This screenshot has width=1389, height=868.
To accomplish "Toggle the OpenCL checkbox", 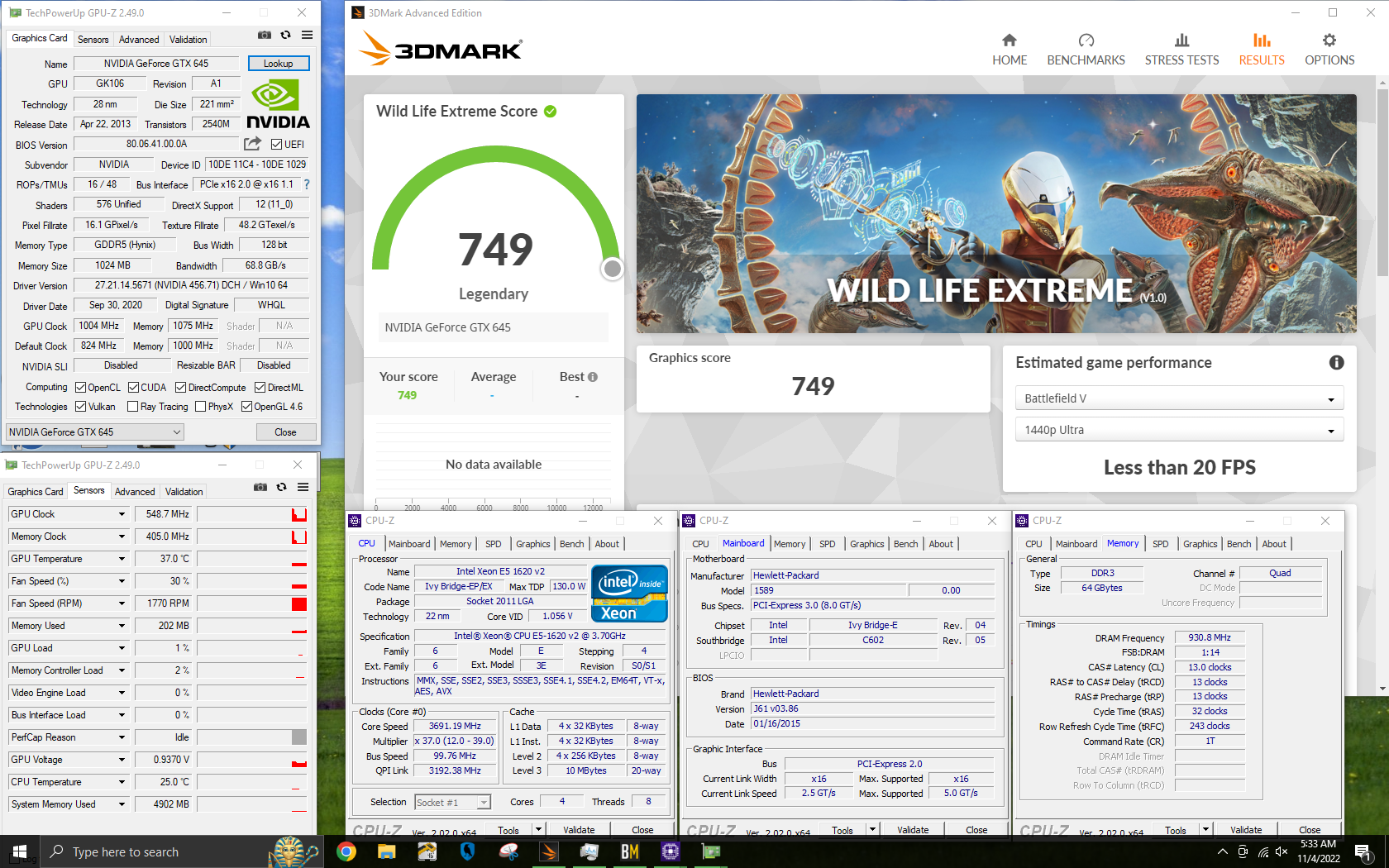I will click(x=80, y=387).
